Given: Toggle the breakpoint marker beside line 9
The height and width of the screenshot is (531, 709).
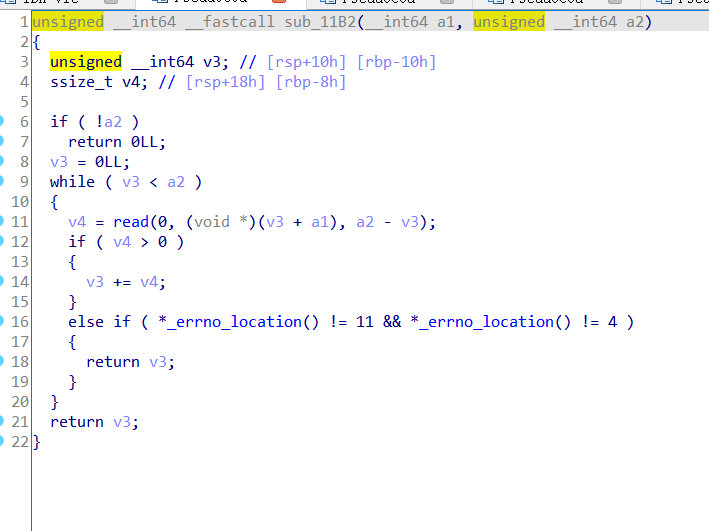Looking at the screenshot, I should point(2,181).
